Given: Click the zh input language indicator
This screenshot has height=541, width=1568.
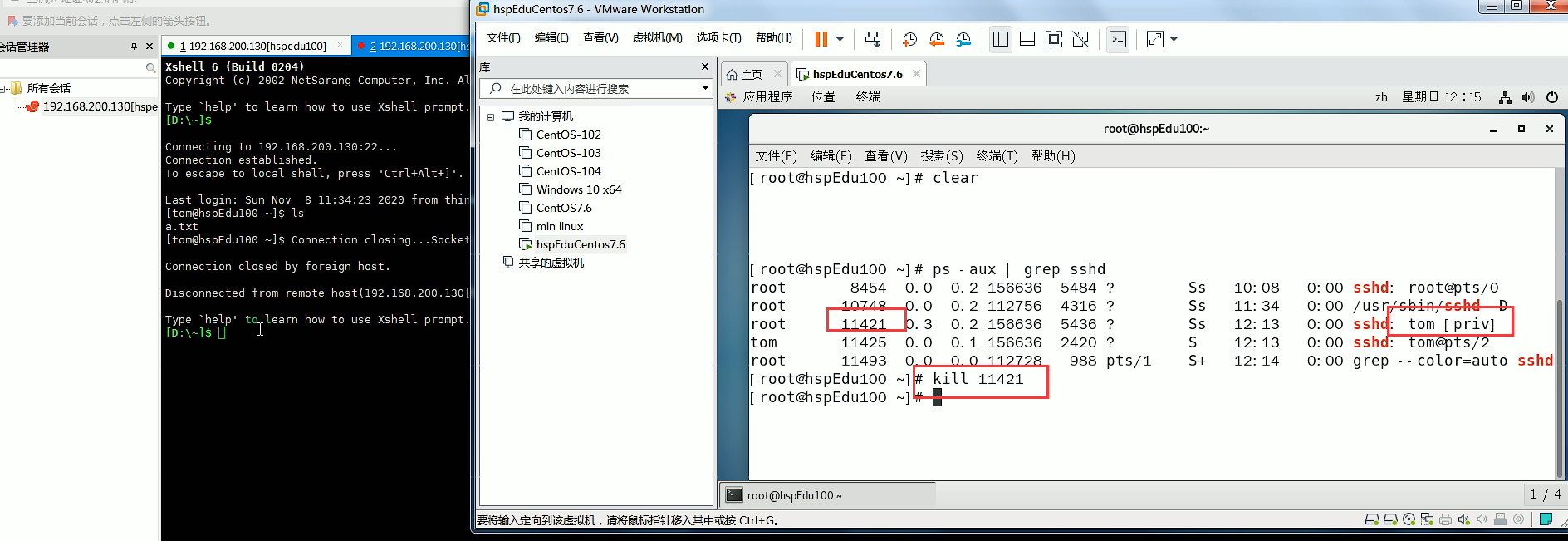Looking at the screenshot, I should point(1381,96).
